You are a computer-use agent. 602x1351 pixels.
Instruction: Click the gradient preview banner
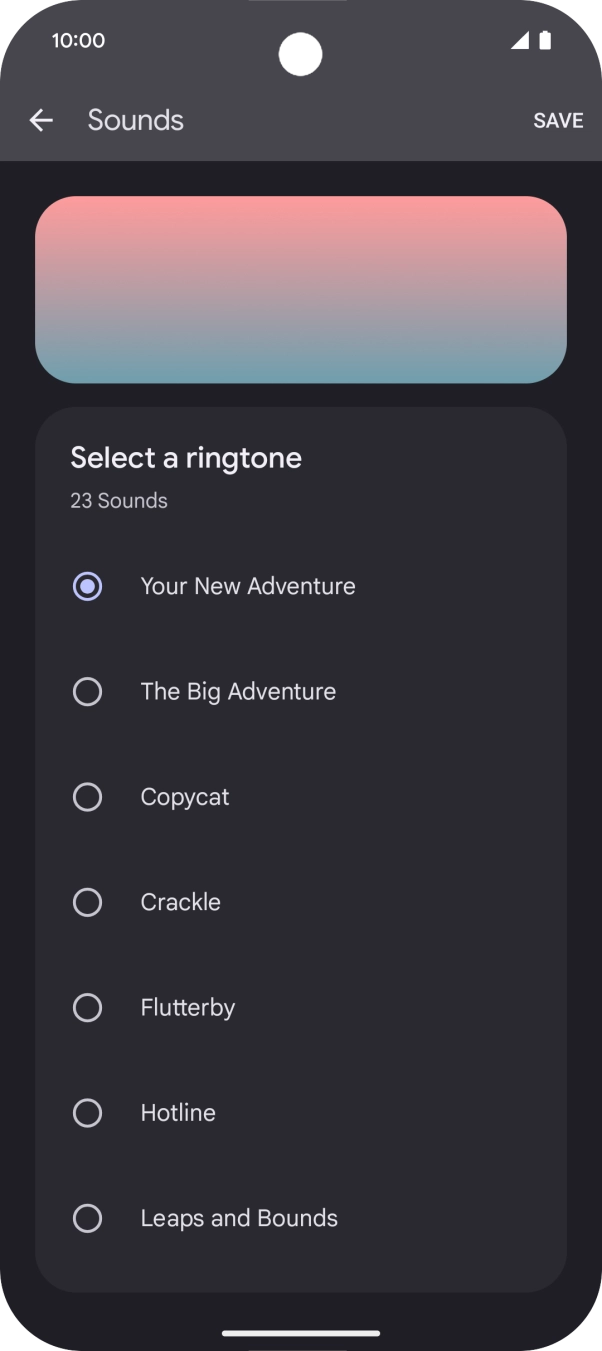point(301,289)
